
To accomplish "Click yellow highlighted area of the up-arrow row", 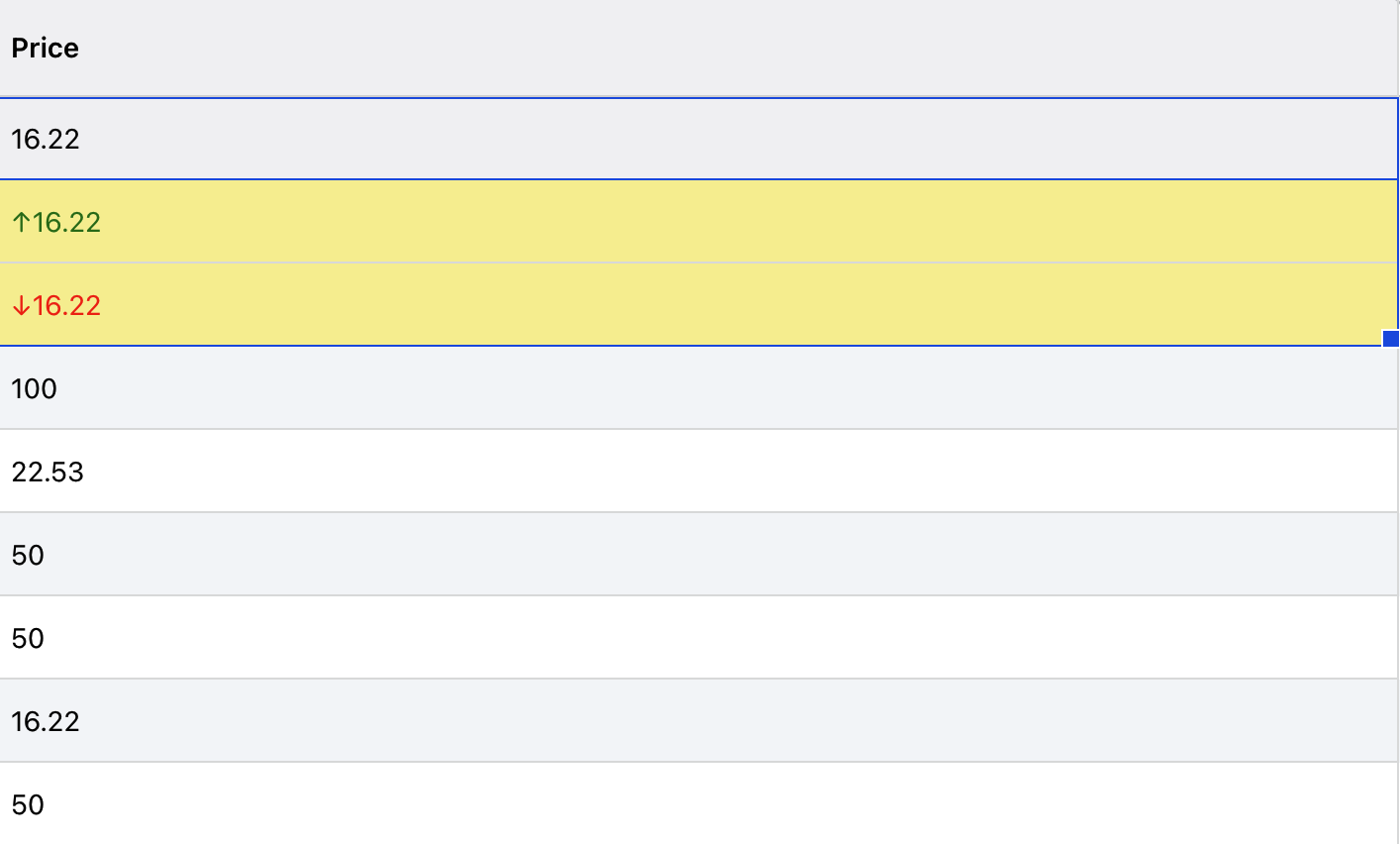I will 693,222.
